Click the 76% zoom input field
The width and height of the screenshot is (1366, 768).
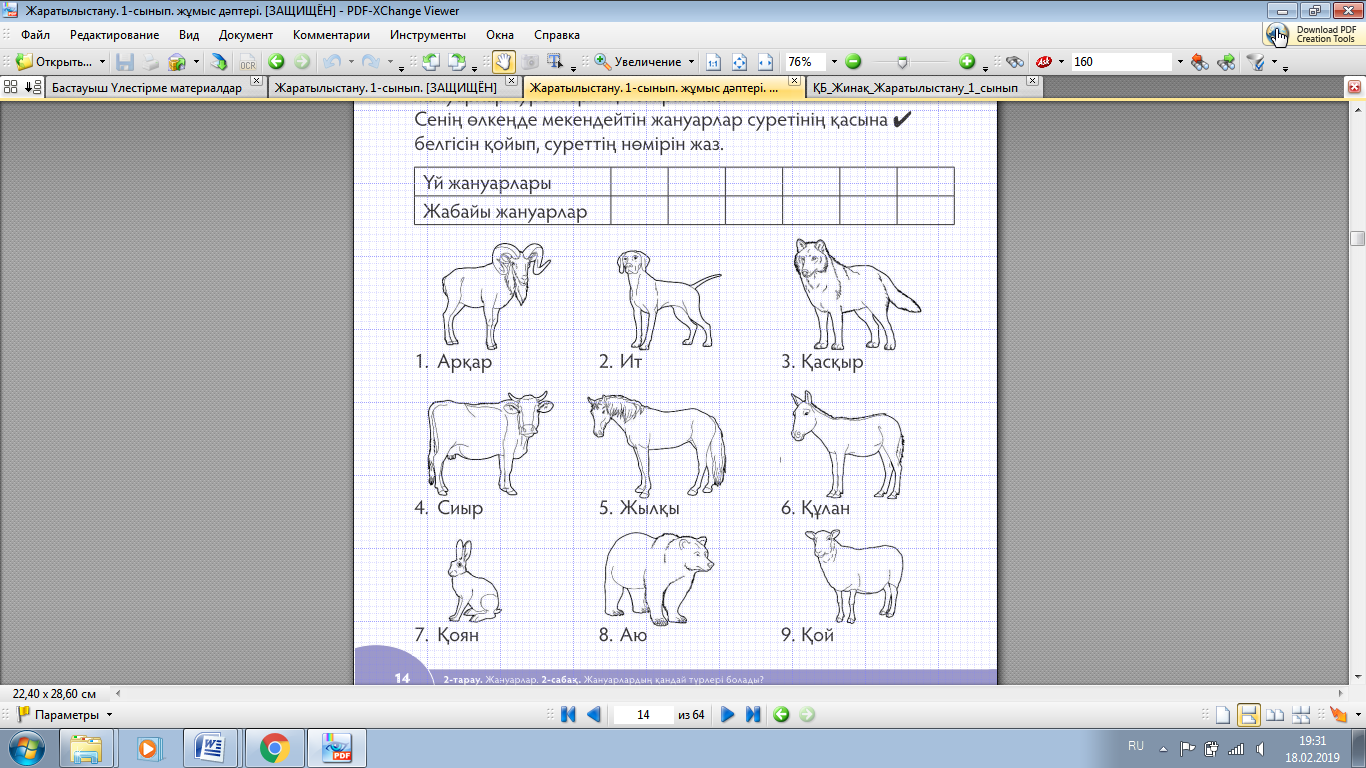point(806,62)
